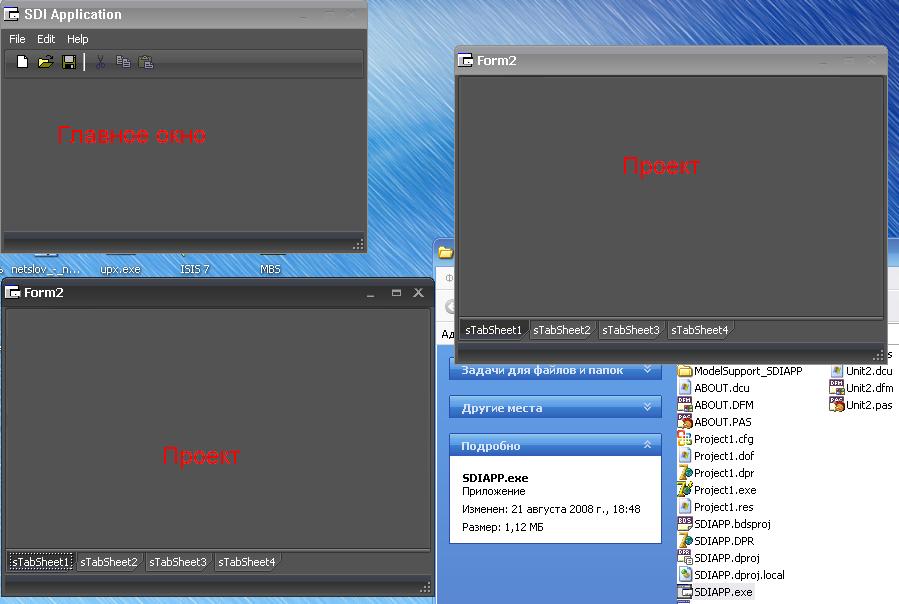This screenshot has height=604, width=899.
Task: Click the Проект label in upper-right Form2
Action: tap(661, 166)
